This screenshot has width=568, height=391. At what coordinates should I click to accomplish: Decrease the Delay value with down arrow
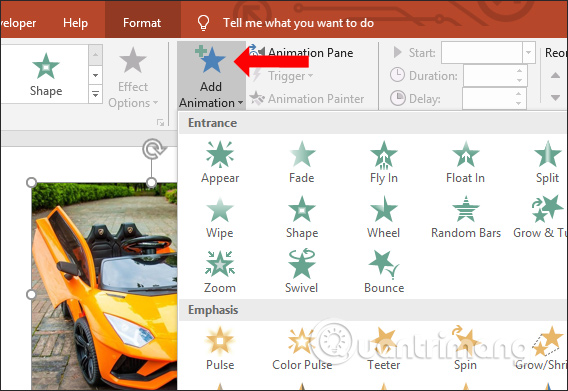pos(519,103)
